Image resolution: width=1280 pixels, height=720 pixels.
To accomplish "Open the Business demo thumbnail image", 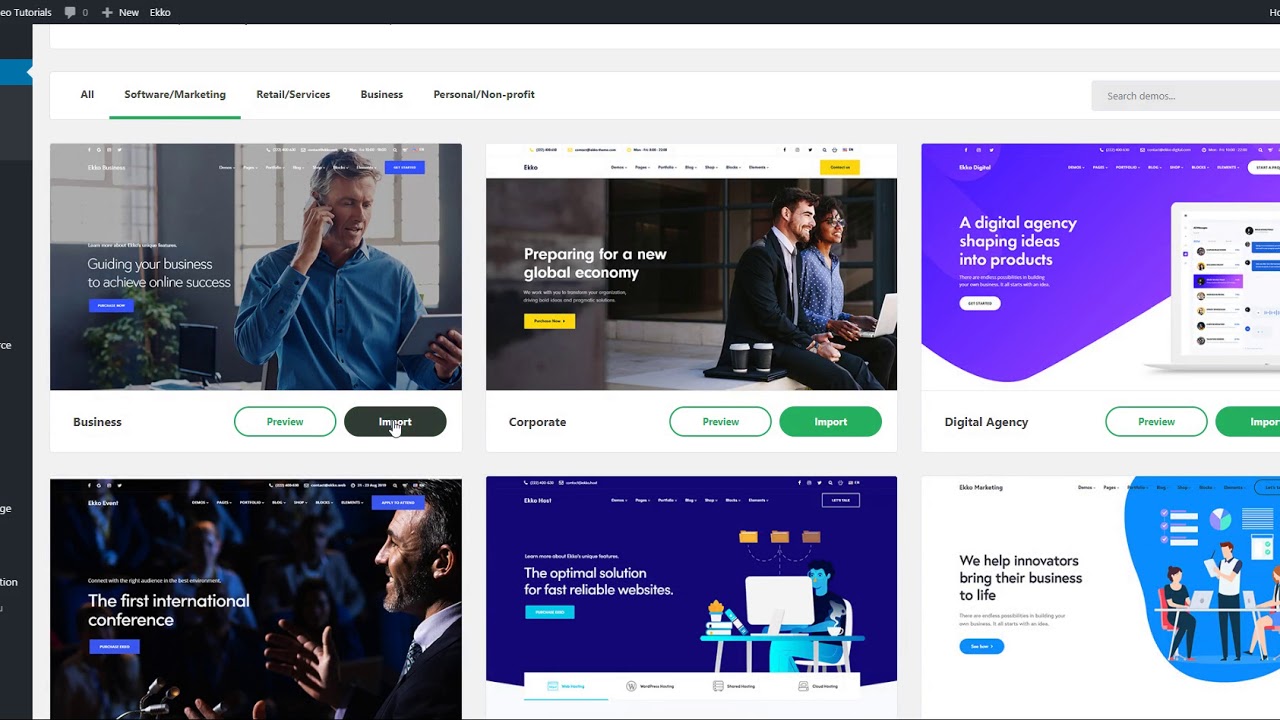I will pos(256,267).
